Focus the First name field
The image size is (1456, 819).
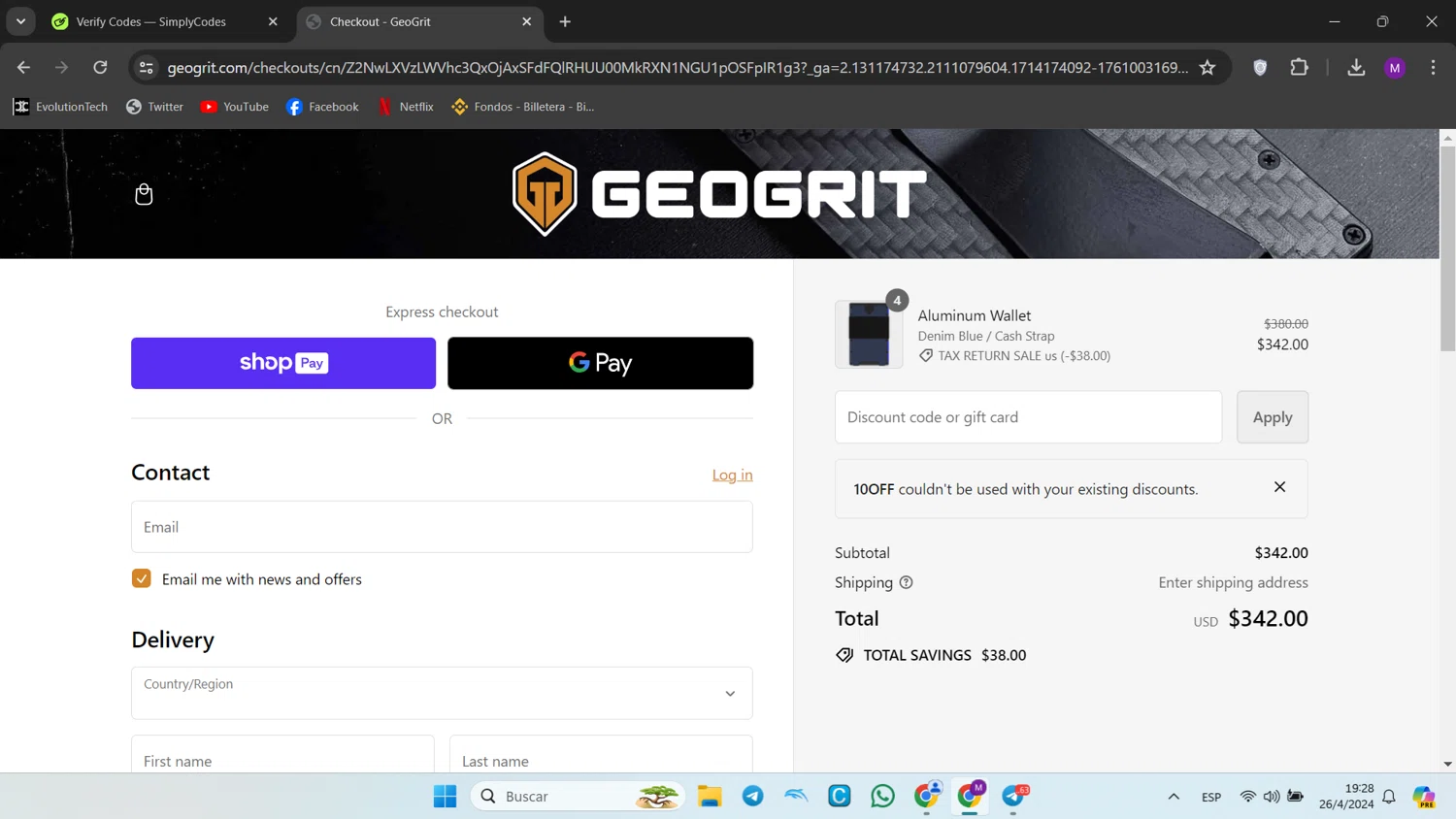[x=282, y=755]
